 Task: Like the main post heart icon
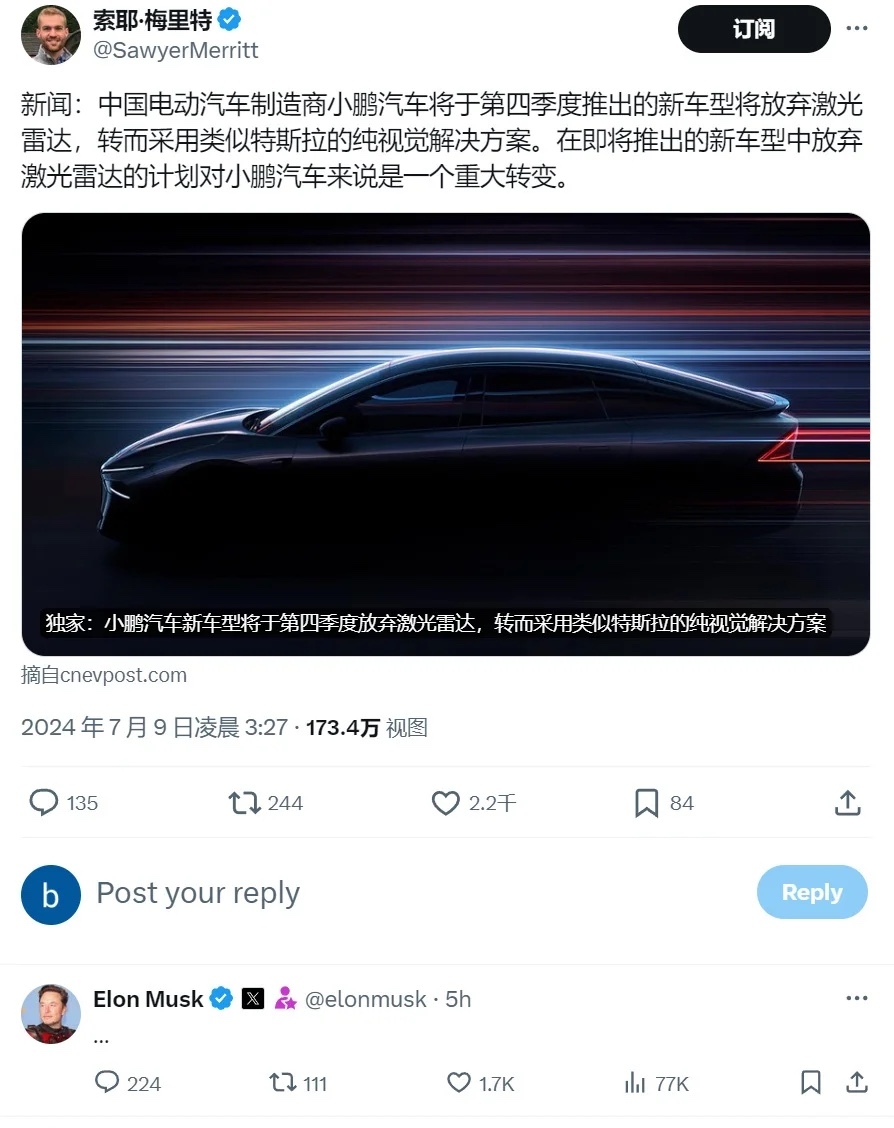pyautogui.click(x=445, y=803)
